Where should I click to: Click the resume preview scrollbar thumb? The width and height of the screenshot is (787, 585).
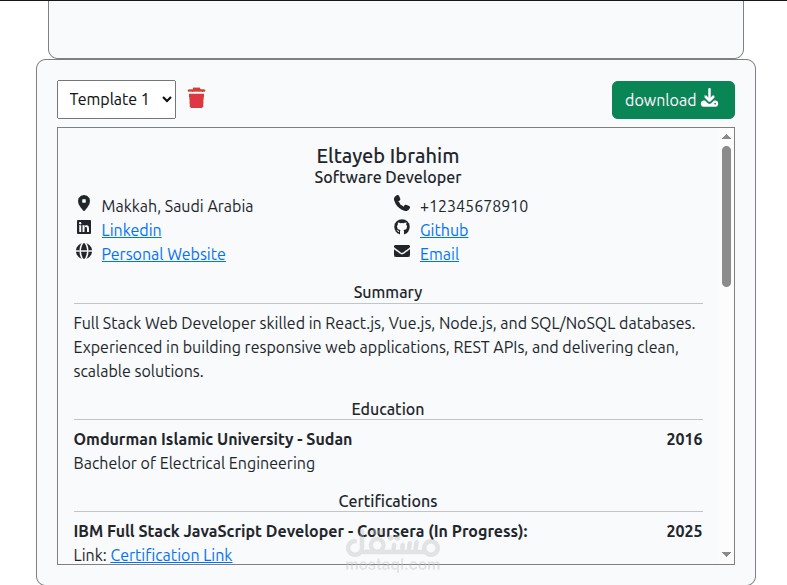click(726, 215)
